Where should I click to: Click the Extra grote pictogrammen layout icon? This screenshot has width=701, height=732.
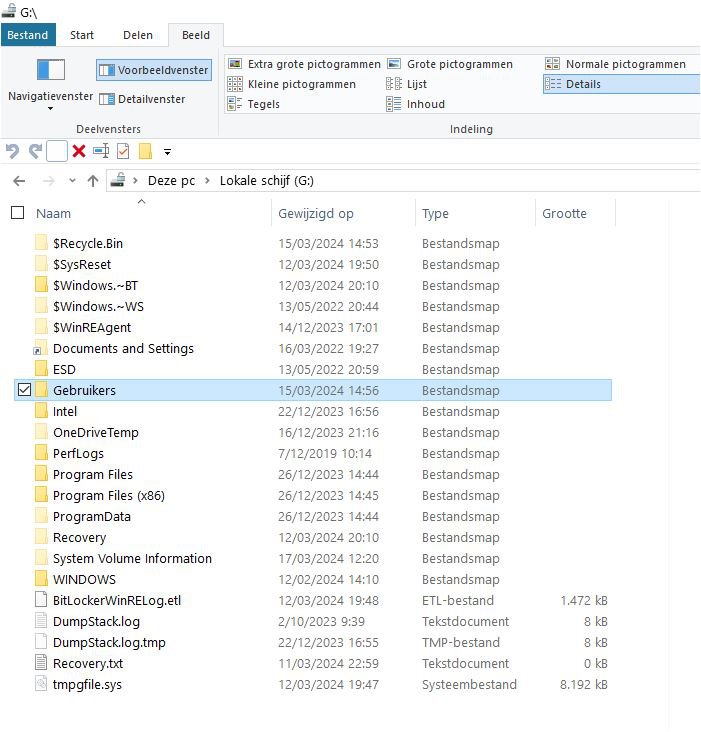click(x=235, y=64)
